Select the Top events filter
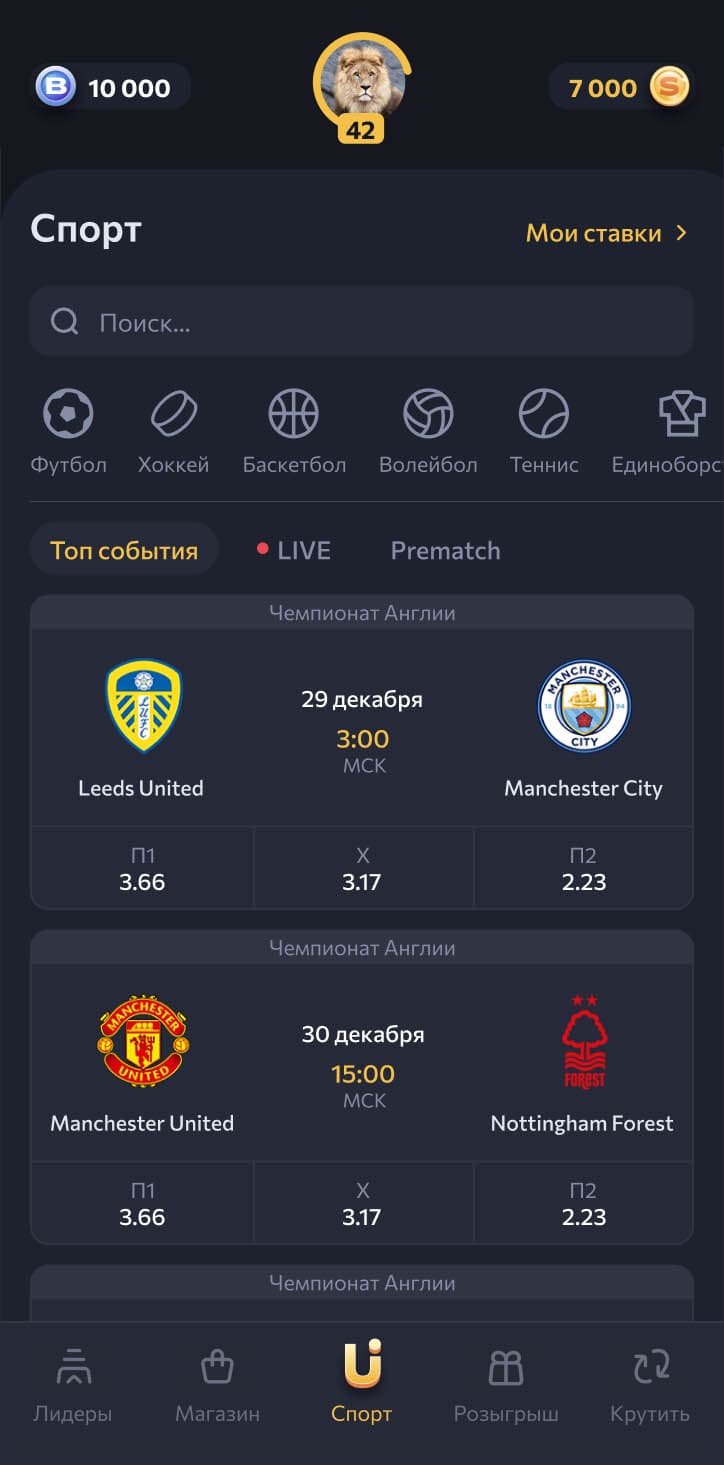Screen dimensions: 724x1465 124,550
